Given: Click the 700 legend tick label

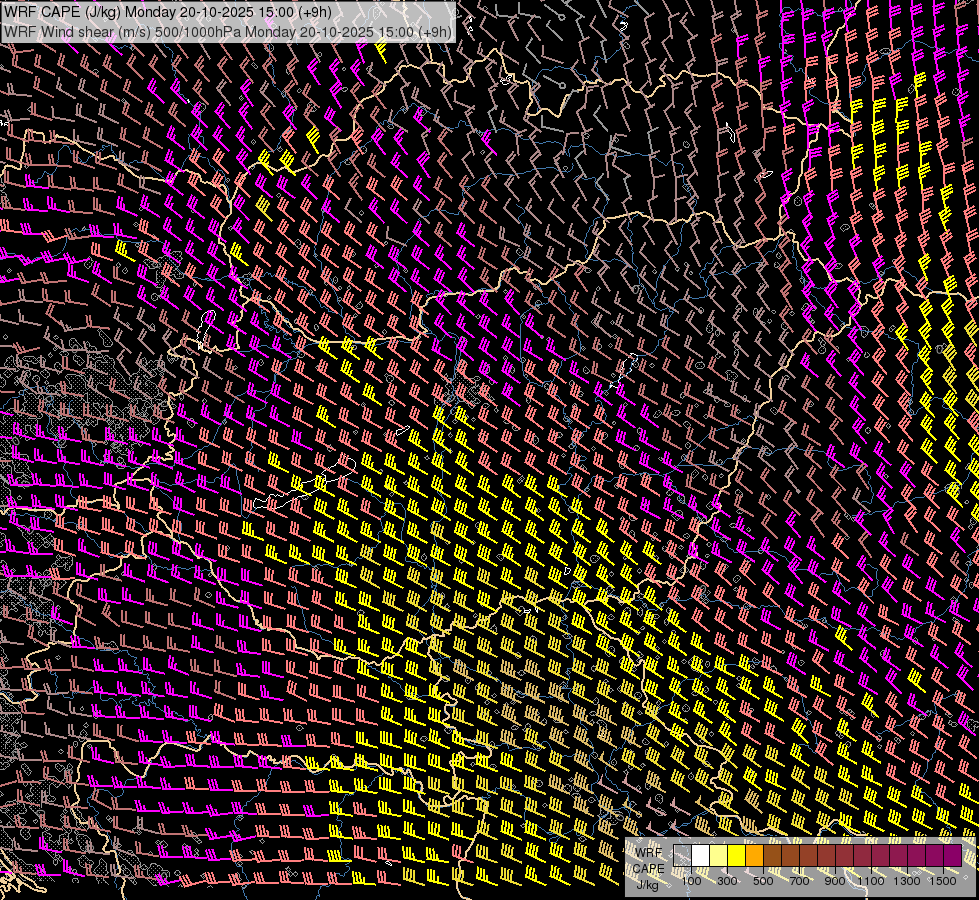Looking at the screenshot, I should click(799, 880).
